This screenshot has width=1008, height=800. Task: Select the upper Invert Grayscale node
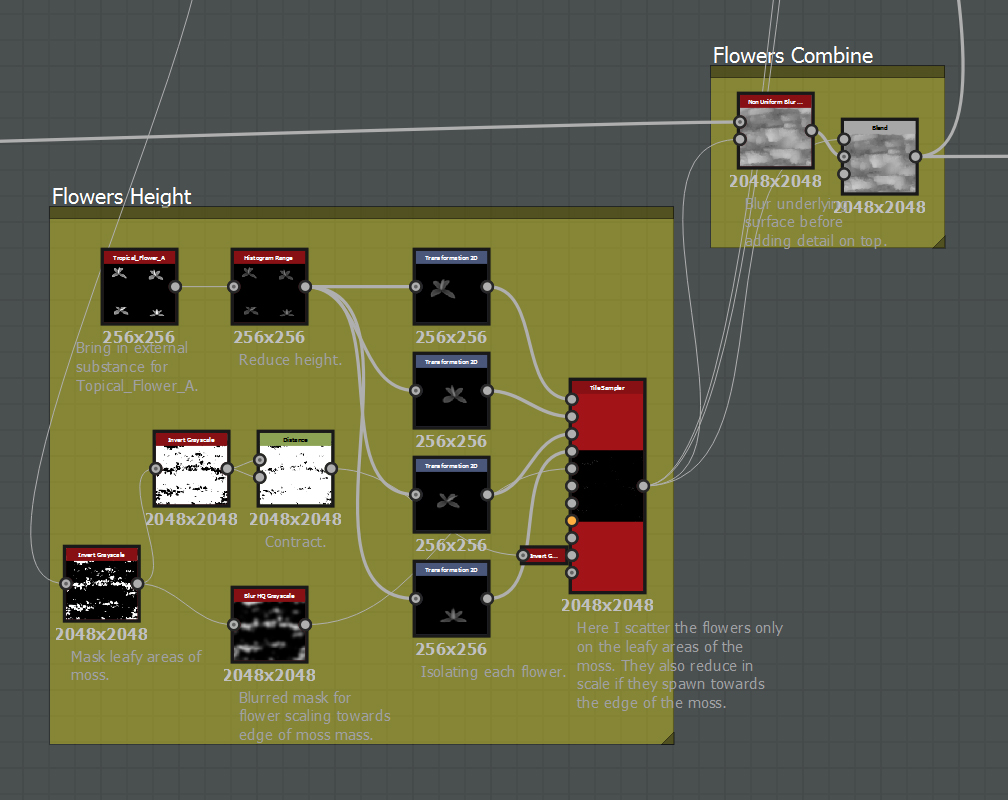191,468
